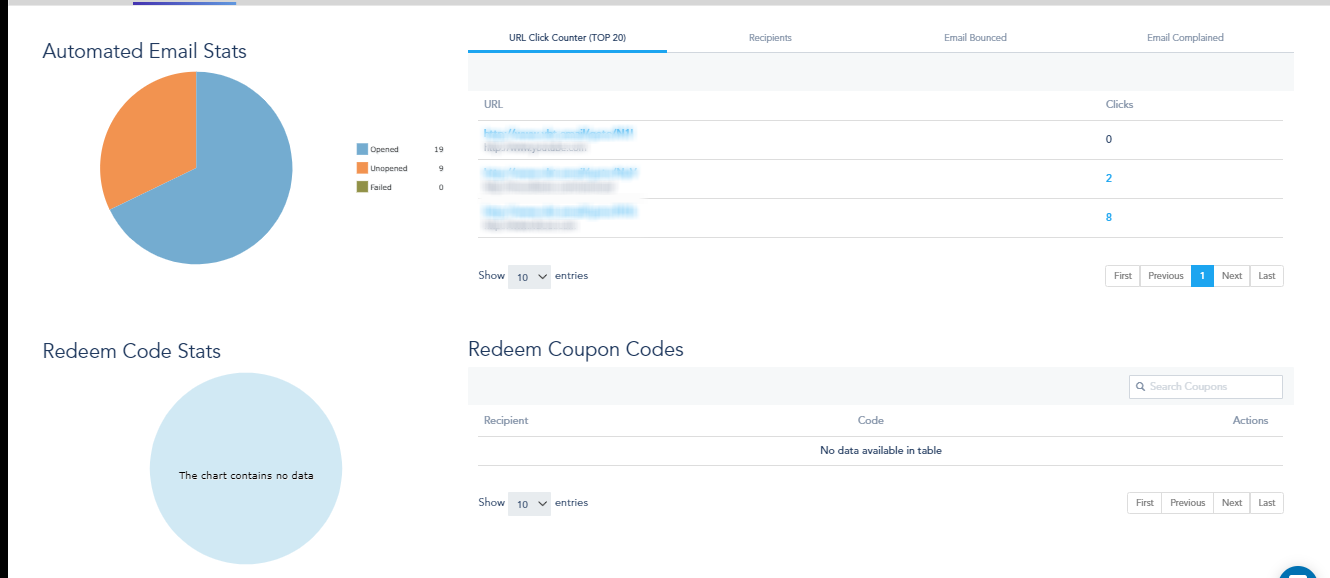The image size is (1330, 578).
Task: Switch to the Recipients tab
Action: 770,38
